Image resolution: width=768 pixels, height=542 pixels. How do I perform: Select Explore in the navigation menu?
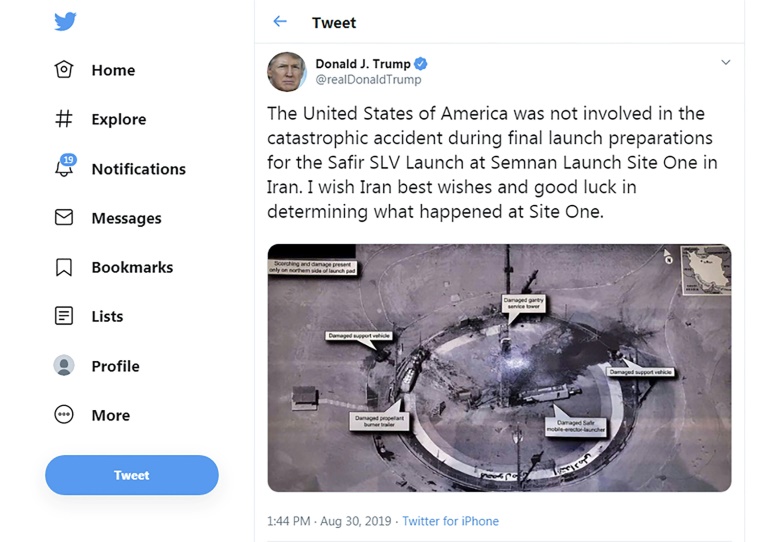(x=118, y=119)
